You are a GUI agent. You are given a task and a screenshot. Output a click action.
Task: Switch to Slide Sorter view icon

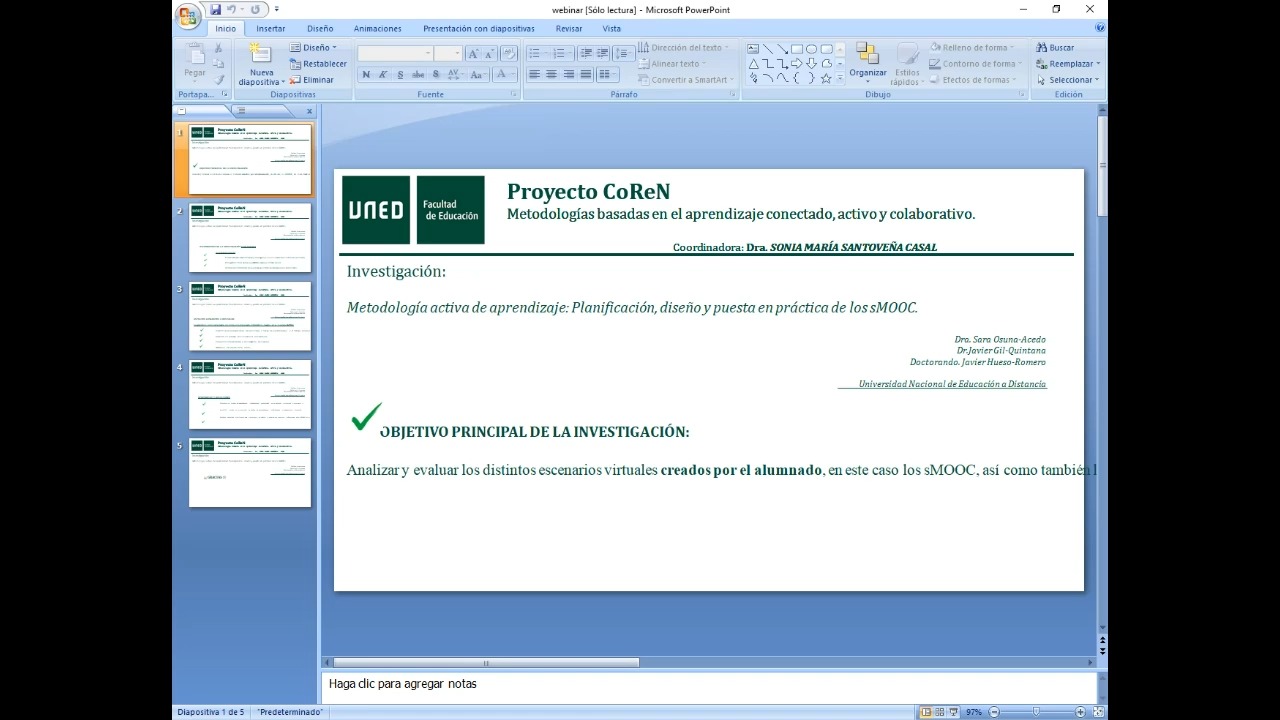click(x=939, y=712)
